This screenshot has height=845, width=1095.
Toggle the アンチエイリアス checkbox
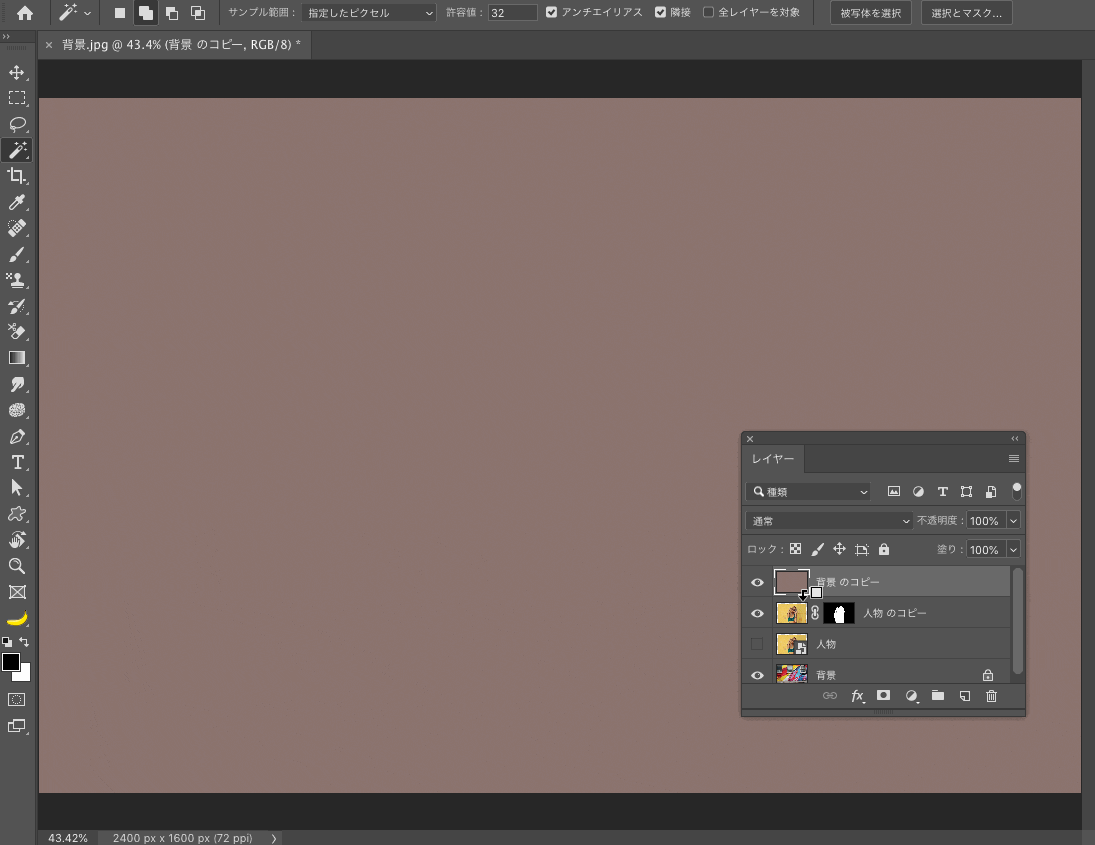tap(552, 12)
